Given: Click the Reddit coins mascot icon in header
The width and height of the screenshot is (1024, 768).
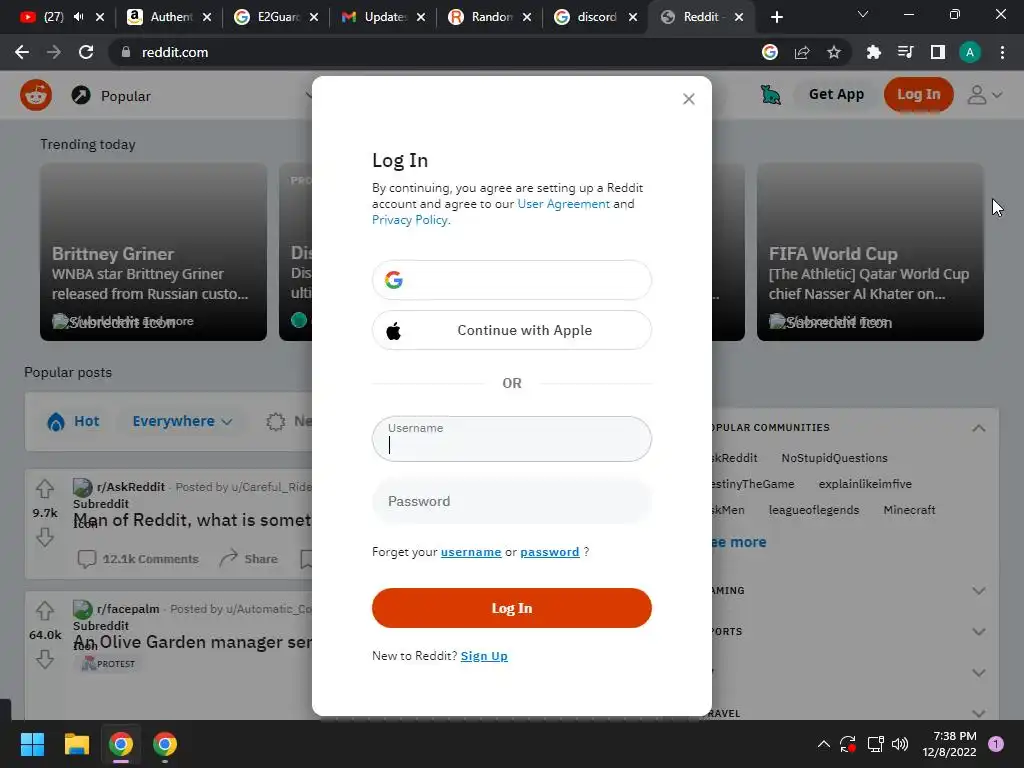Looking at the screenshot, I should [x=771, y=95].
